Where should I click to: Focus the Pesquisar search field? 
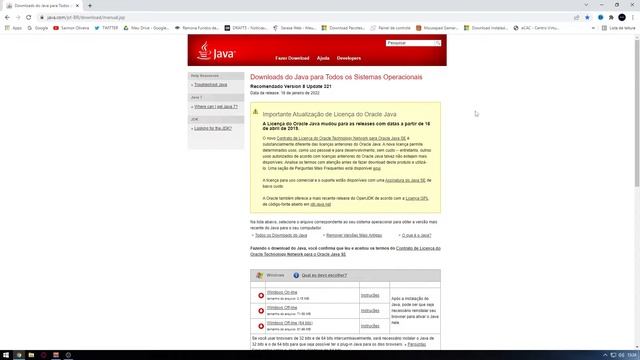tap(410, 43)
